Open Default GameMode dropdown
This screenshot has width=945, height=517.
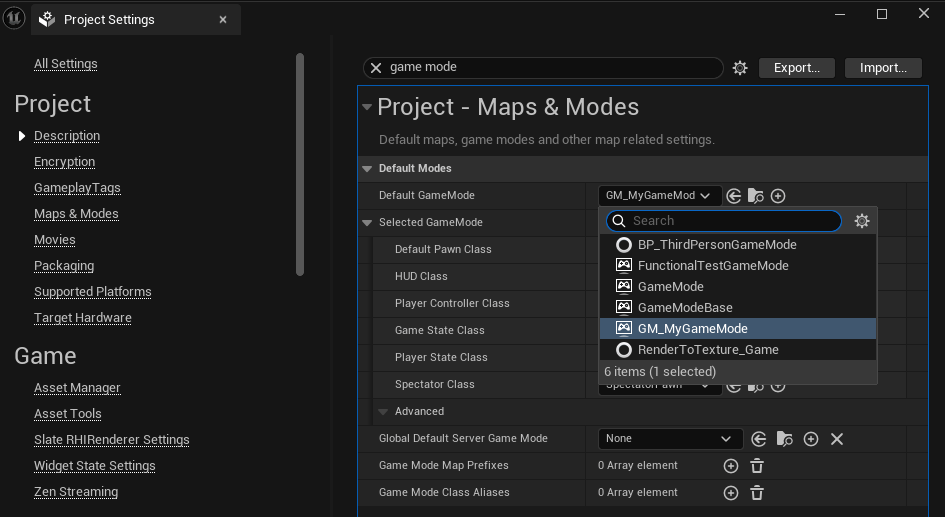tap(658, 196)
